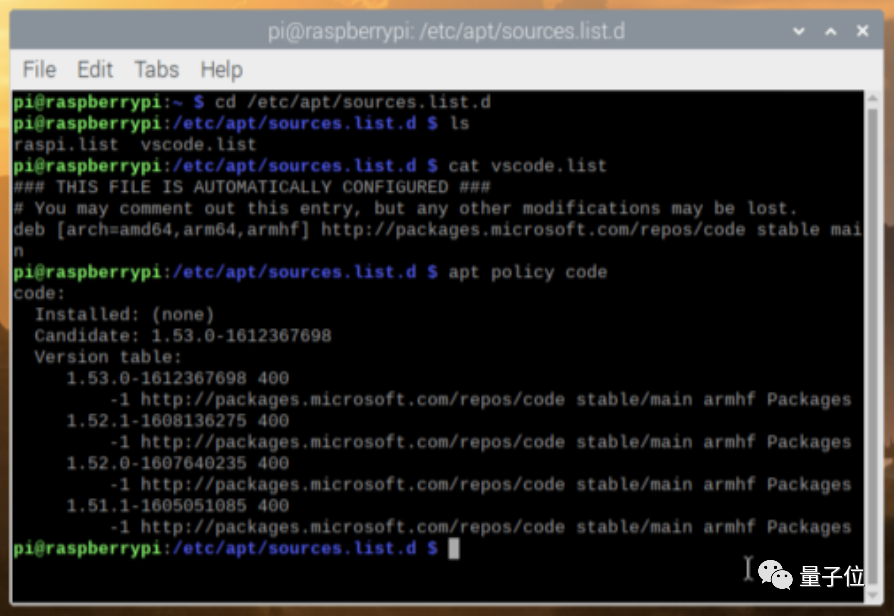Image resolution: width=894 pixels, height=616 pixels.
Task: Click the packages URL under version 1.51.1
Action: 352,526
